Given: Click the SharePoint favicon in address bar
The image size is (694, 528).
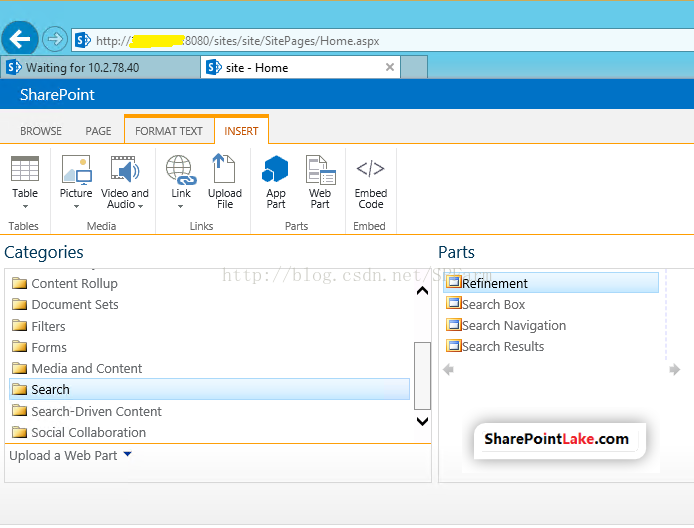Looking at the screenshot, I should coord(83,40).
